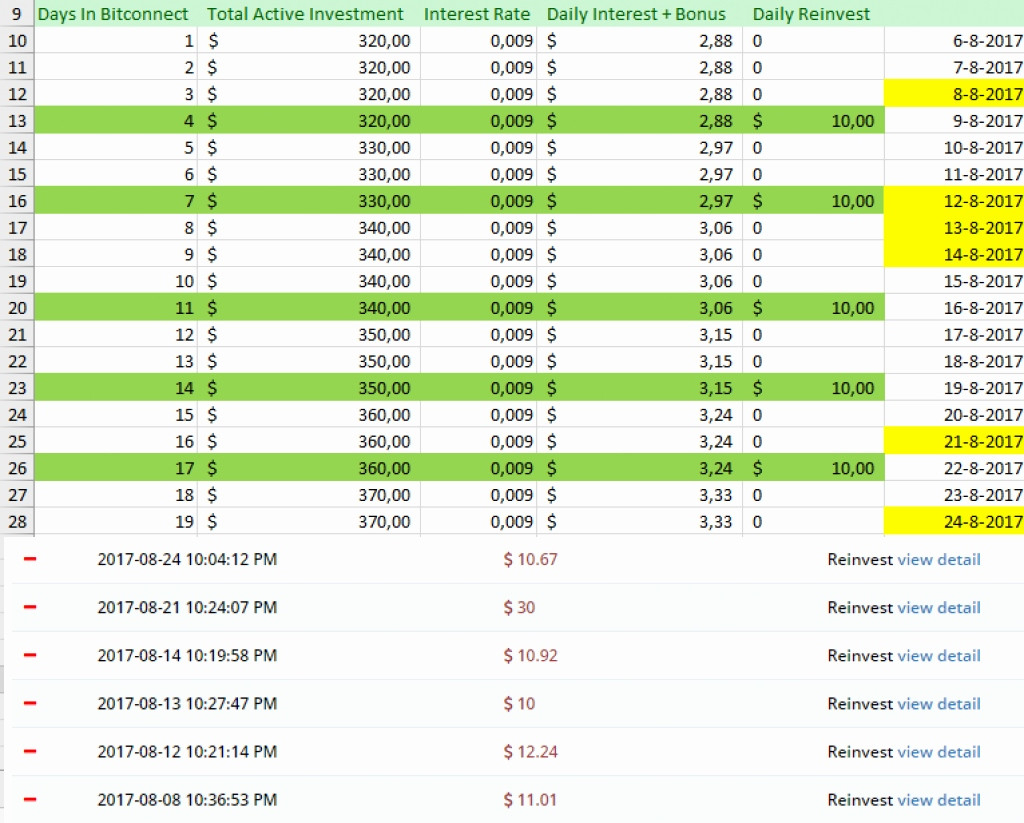Select the 2,97 interest cell in row 15

(639, 174)
